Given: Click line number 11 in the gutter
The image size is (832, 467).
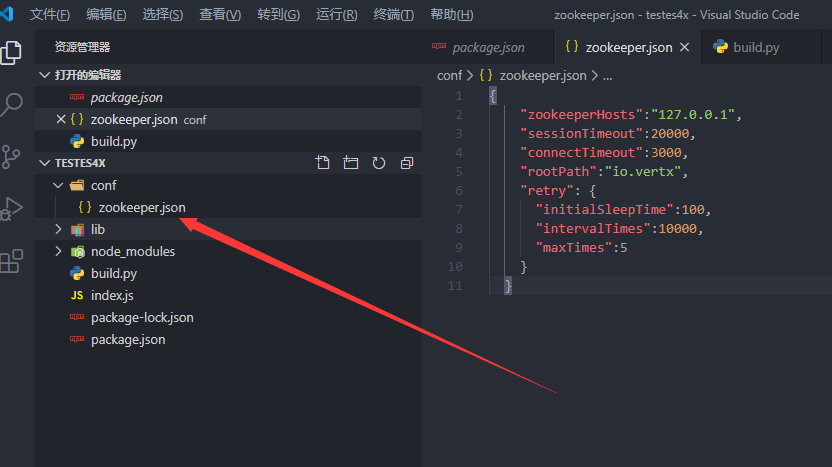Looking at the screenshot, I should (x=455, y=286).
